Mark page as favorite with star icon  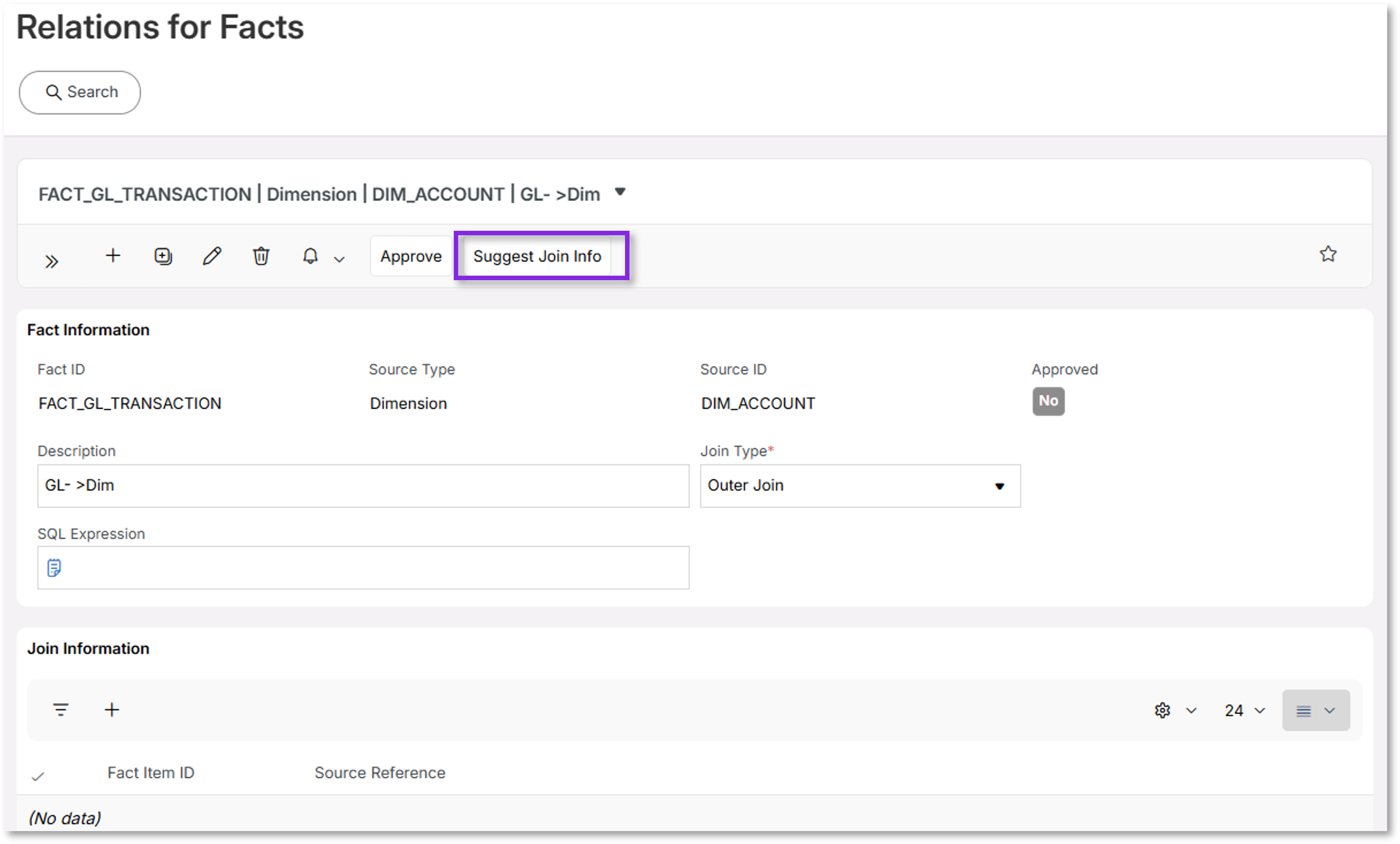(1328, 254)
